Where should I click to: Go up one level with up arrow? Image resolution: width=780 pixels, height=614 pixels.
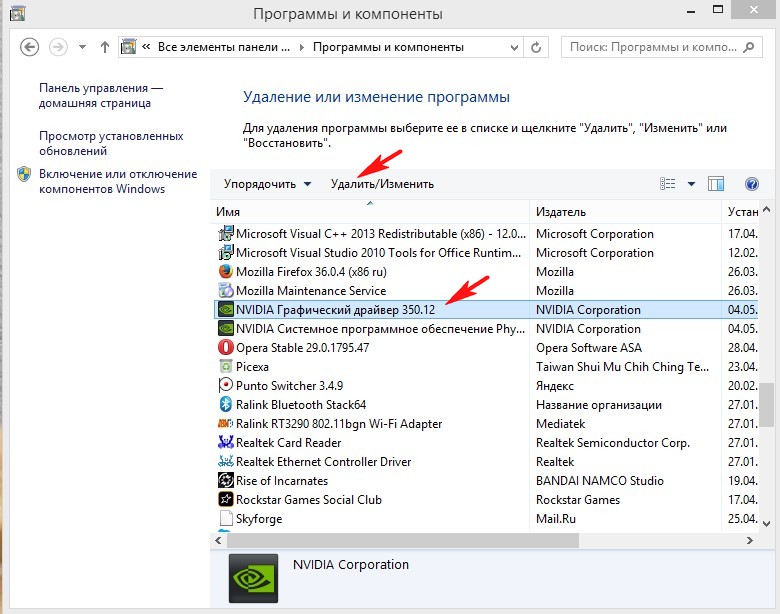coord(106,47)
